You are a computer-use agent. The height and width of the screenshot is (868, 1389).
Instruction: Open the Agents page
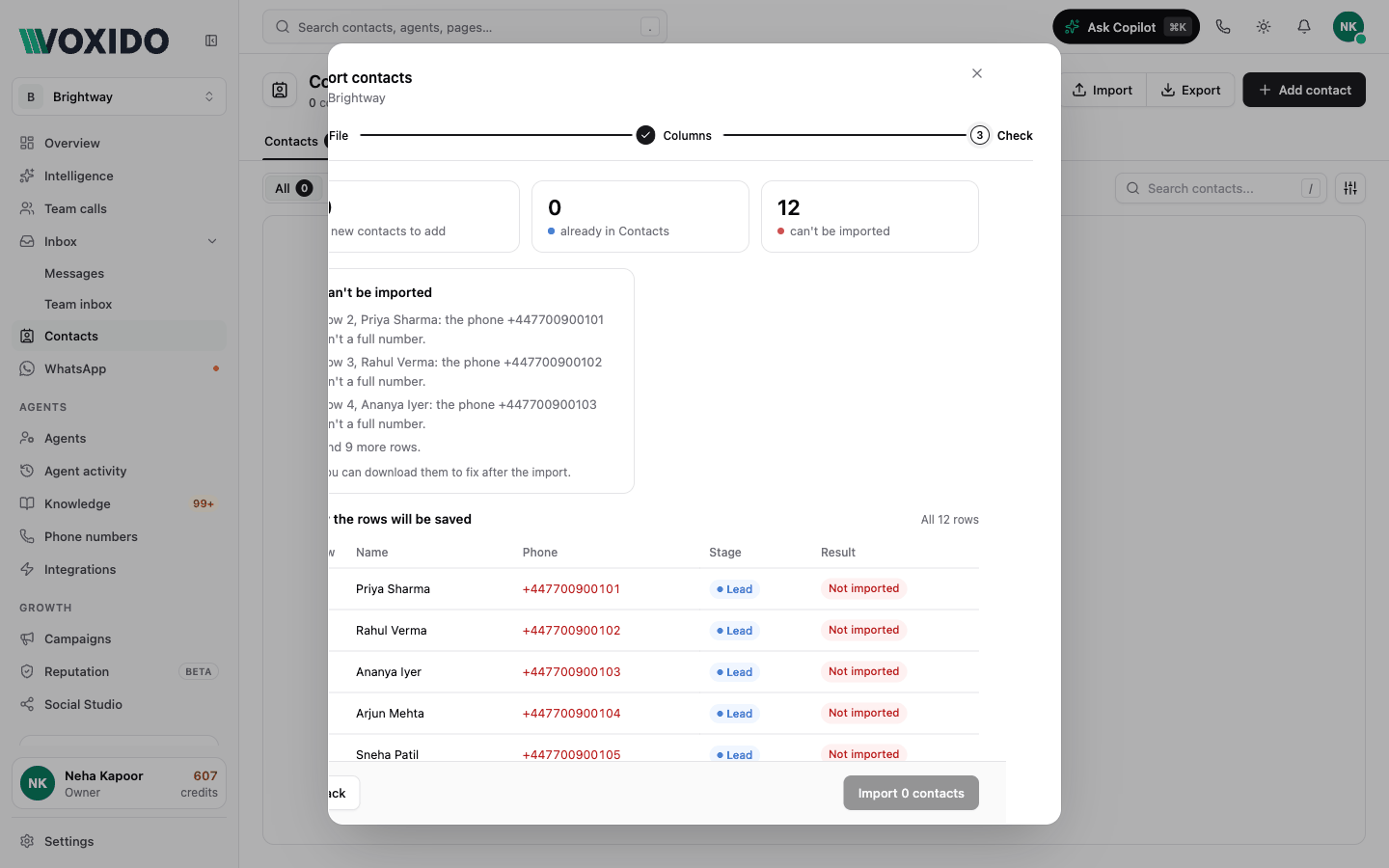[120, 438]
